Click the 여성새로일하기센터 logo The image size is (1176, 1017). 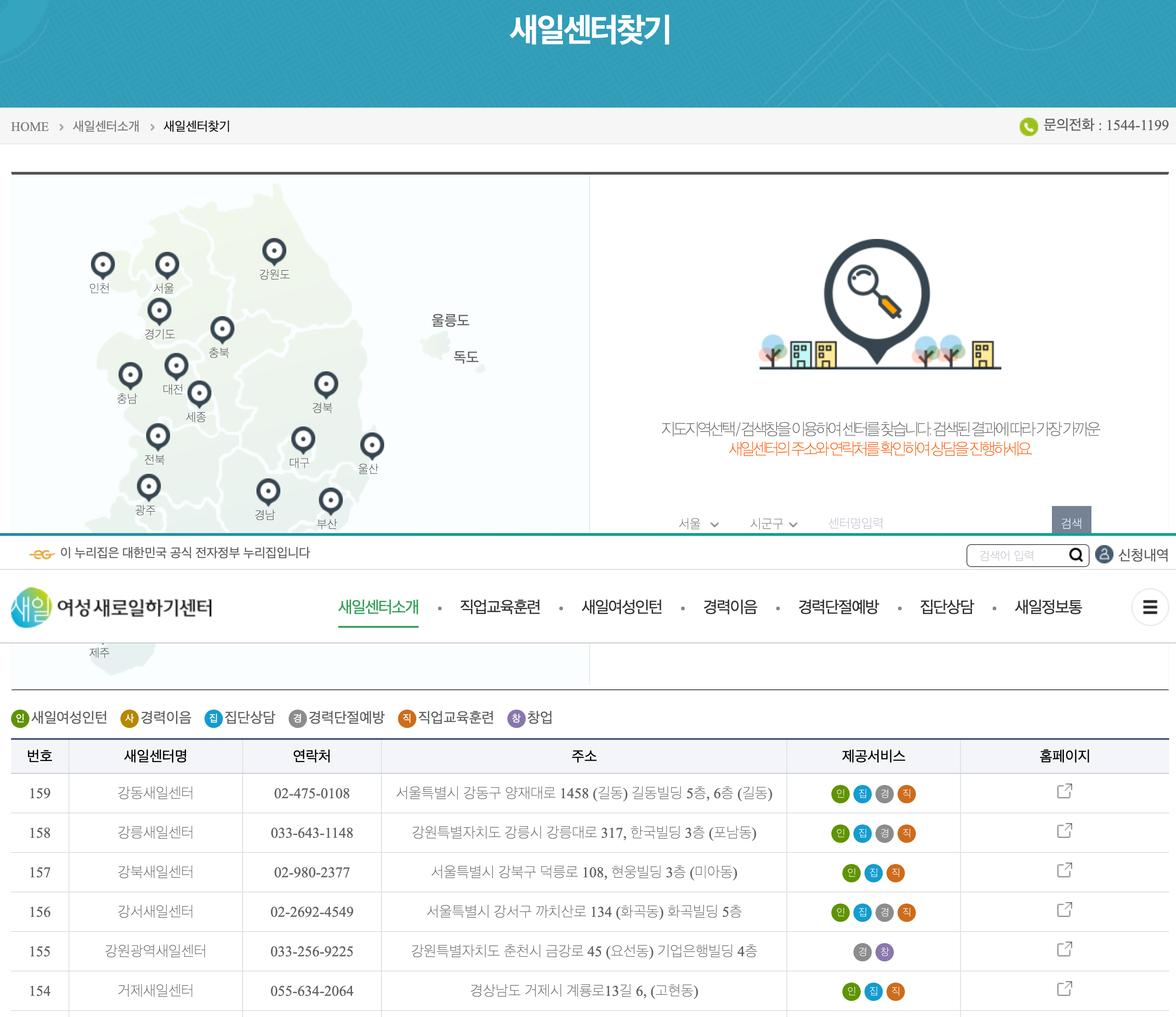(112, 607)
